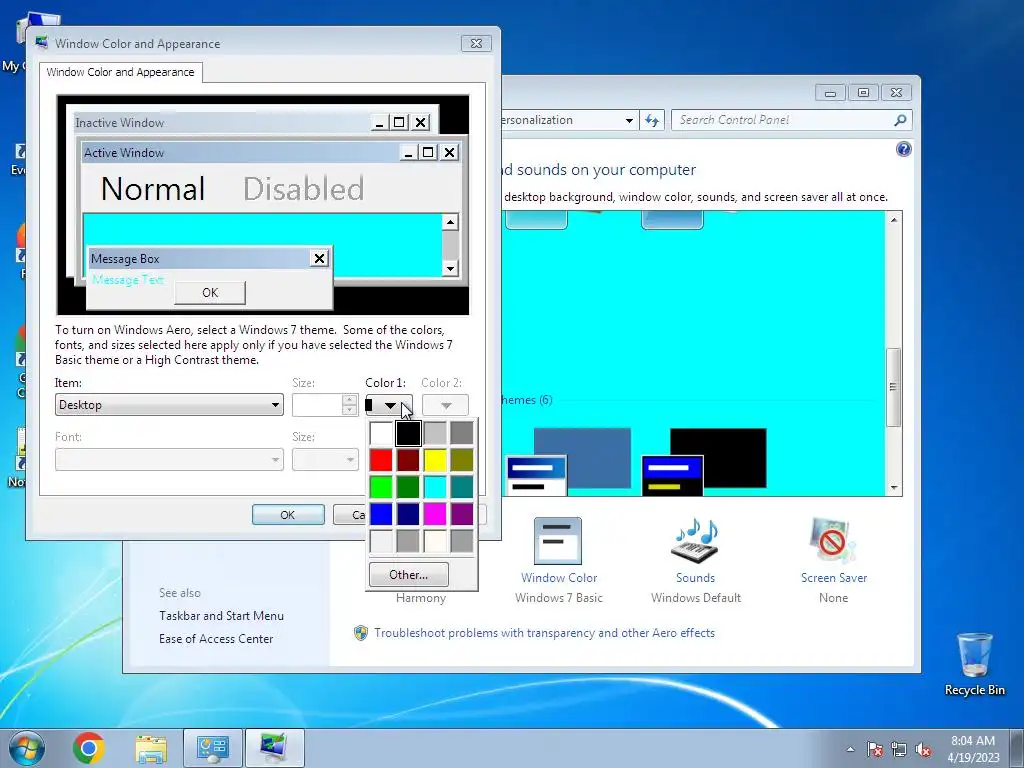
Task: Pick the purple color swatch
Action: pyautogui.click(x=462, y=514)
